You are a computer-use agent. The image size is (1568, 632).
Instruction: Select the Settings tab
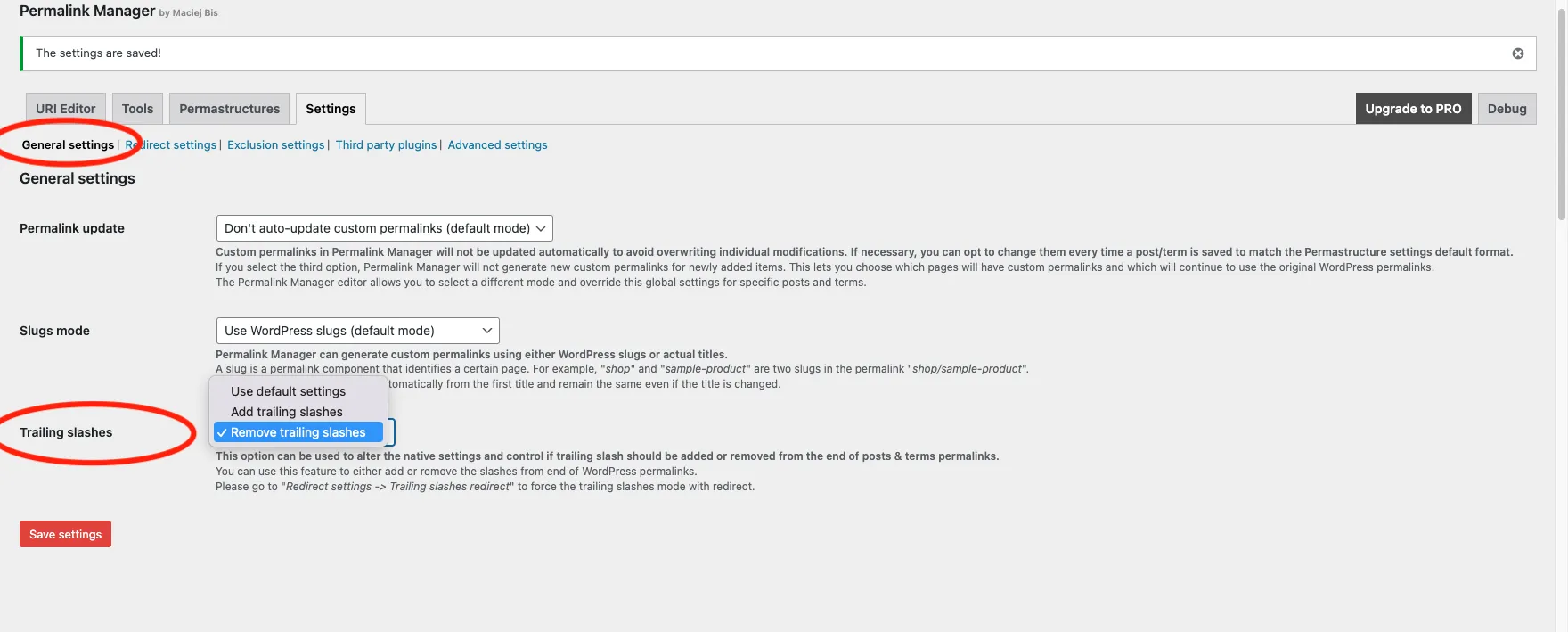click(331, 109)
